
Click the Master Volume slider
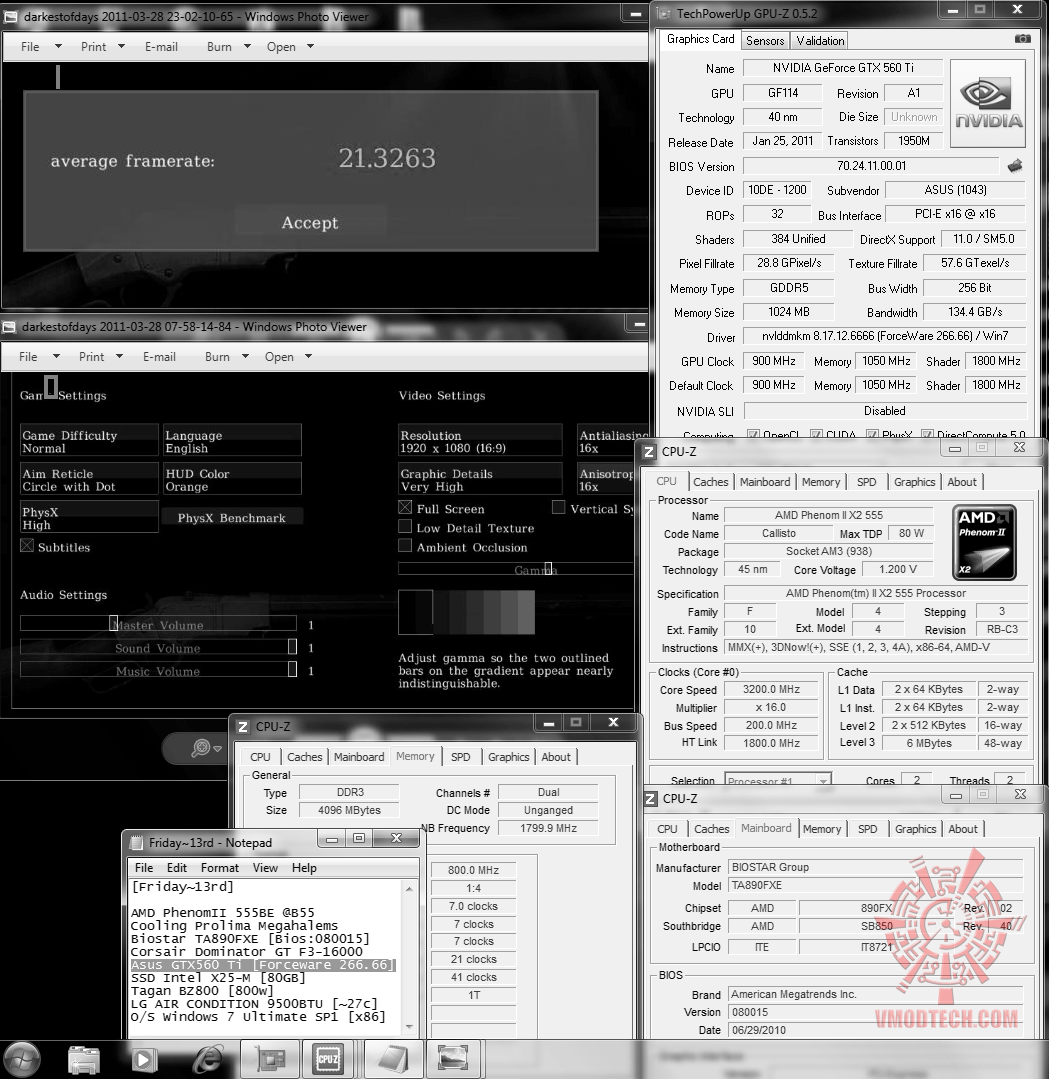click(x=158, y=623)
